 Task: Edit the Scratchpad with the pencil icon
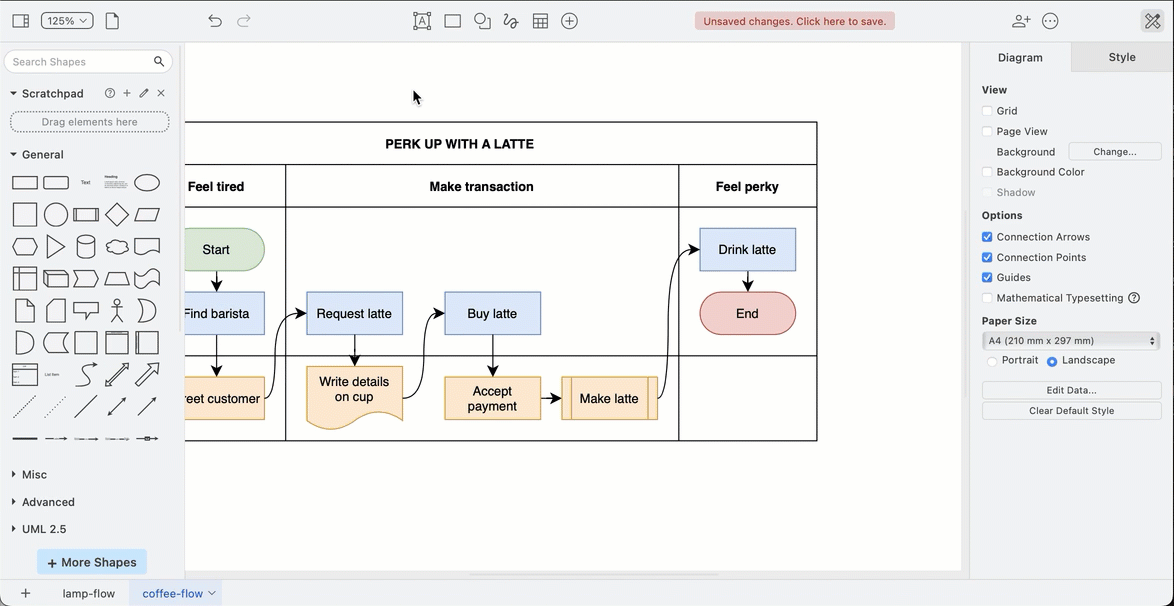(143, 92)
